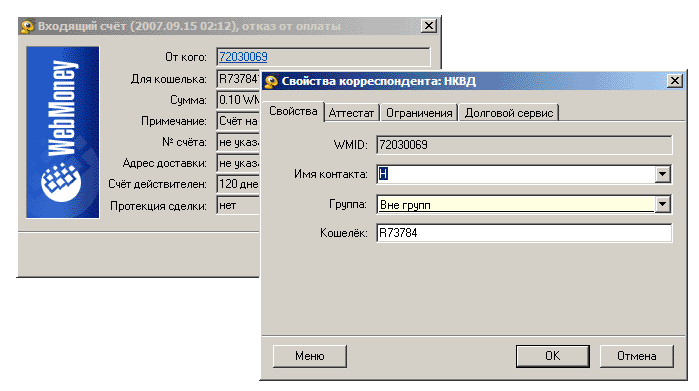The height and width of the screenshot is (391, 699).
Task: Close the Свойства корреспондента dialog
Action: pos(674,81)
